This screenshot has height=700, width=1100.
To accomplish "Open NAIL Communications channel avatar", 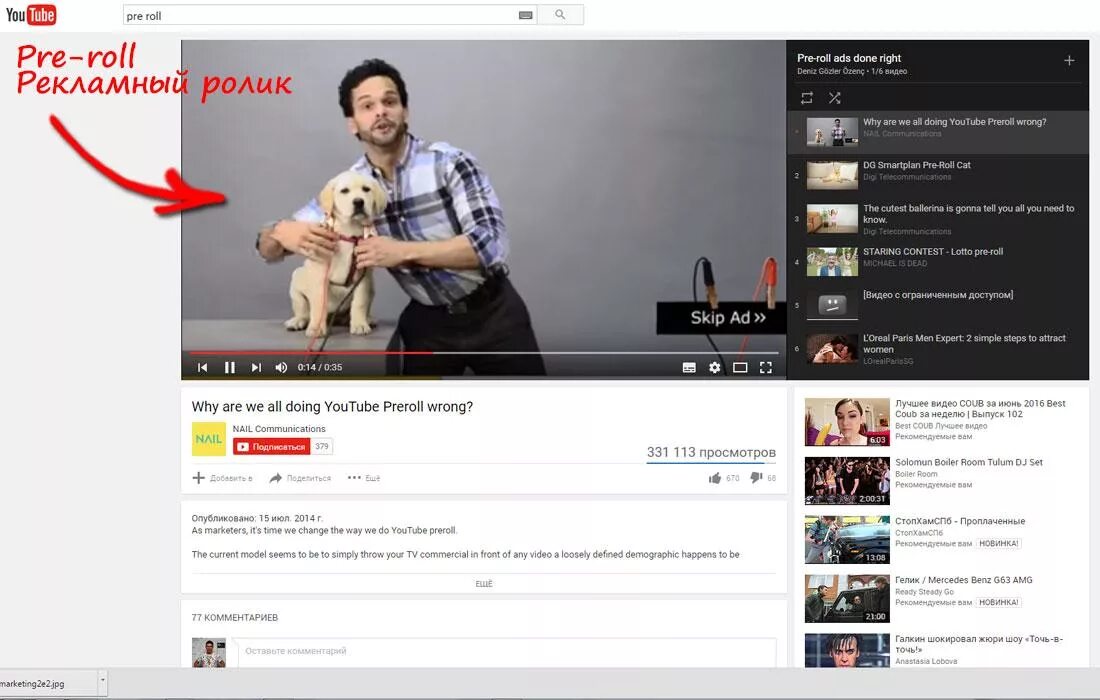I will click(x=208, y=439).
